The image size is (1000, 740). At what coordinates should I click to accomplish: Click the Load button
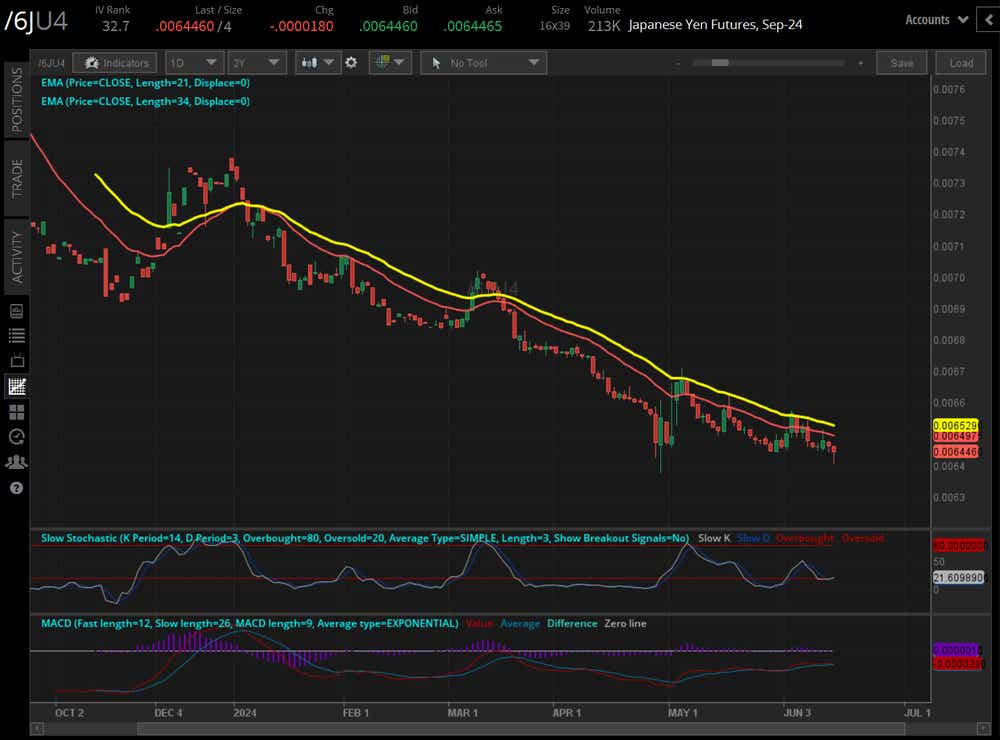pyautogui.click(x=961, y=63)
